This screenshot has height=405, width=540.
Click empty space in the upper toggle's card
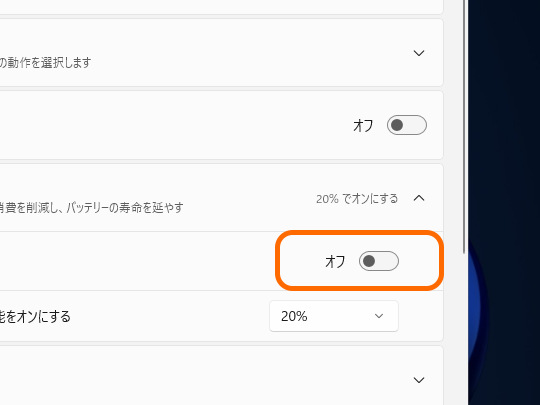click(x=172, y=125)
